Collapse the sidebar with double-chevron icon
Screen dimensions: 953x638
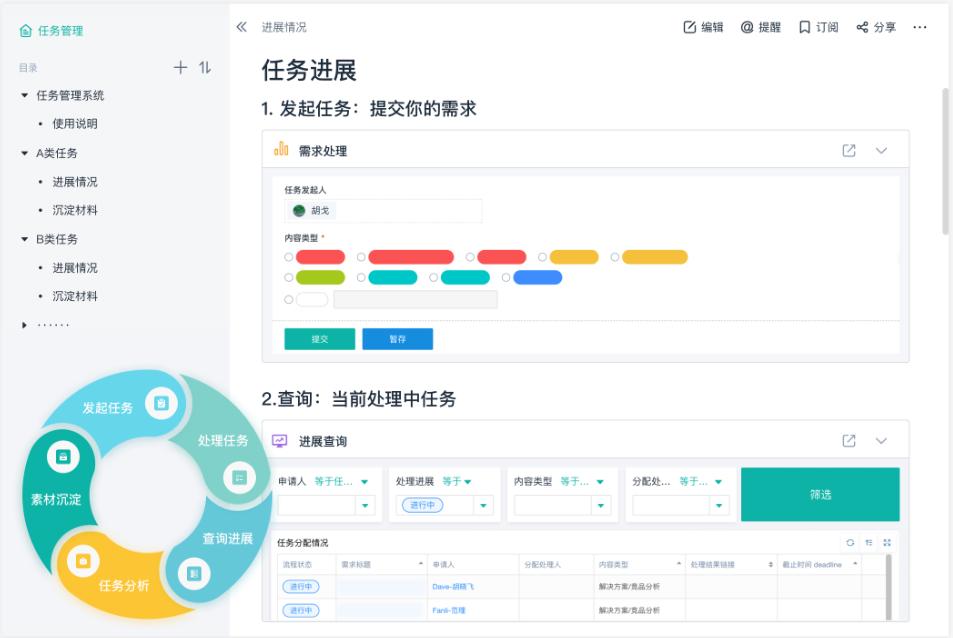241,27
